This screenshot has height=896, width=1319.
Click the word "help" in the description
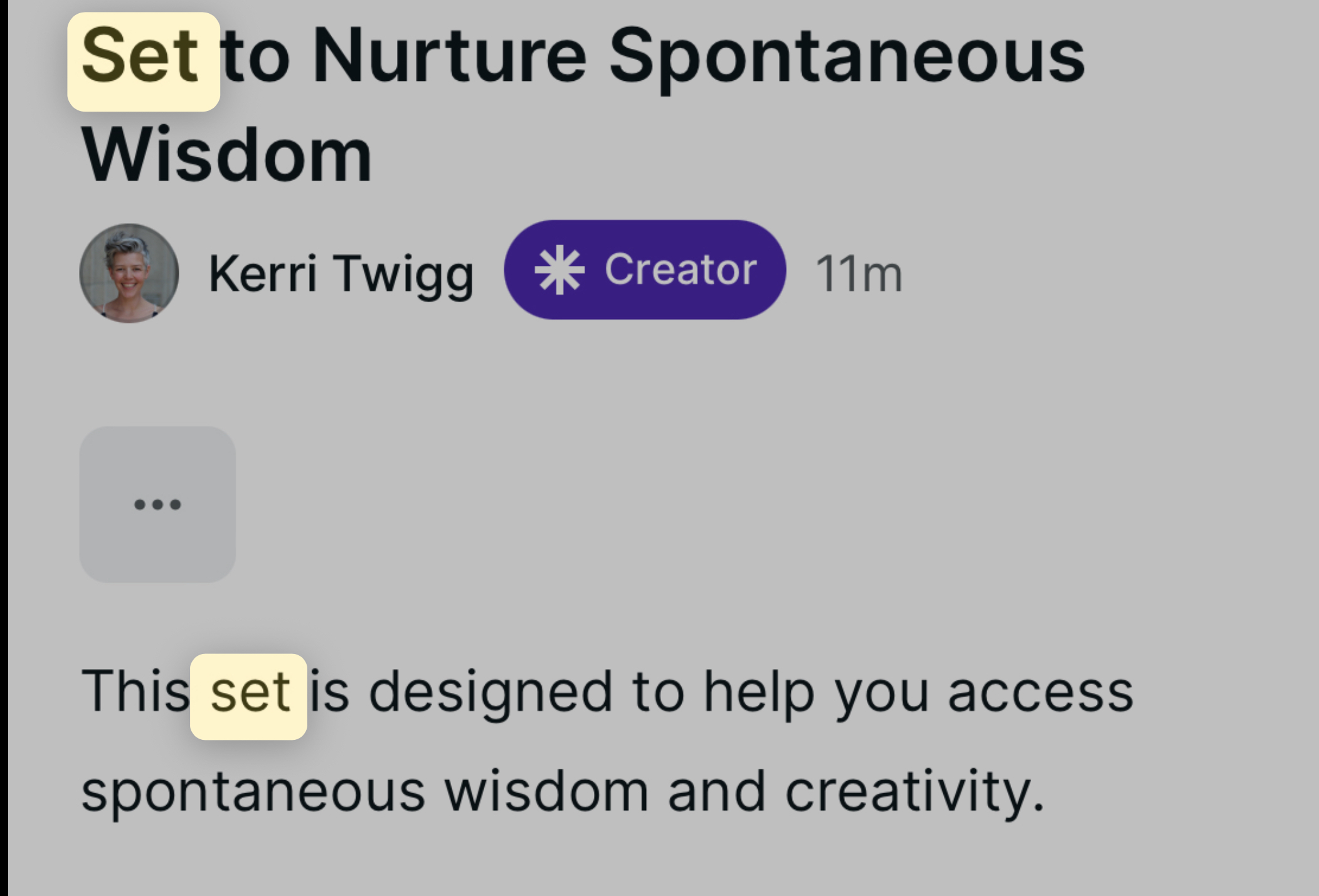pos(759,692)
